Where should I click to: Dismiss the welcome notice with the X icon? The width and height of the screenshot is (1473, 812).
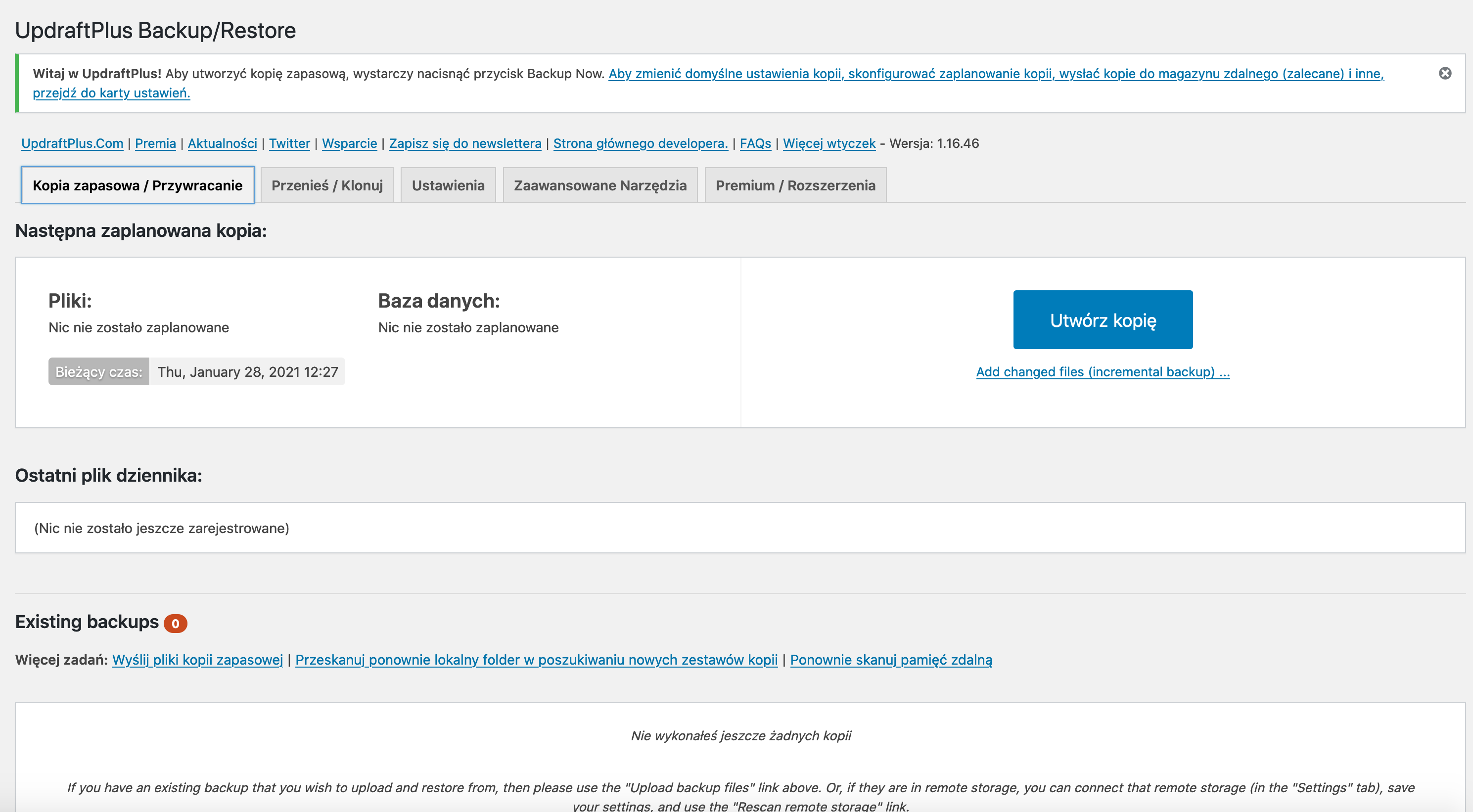1445,73
